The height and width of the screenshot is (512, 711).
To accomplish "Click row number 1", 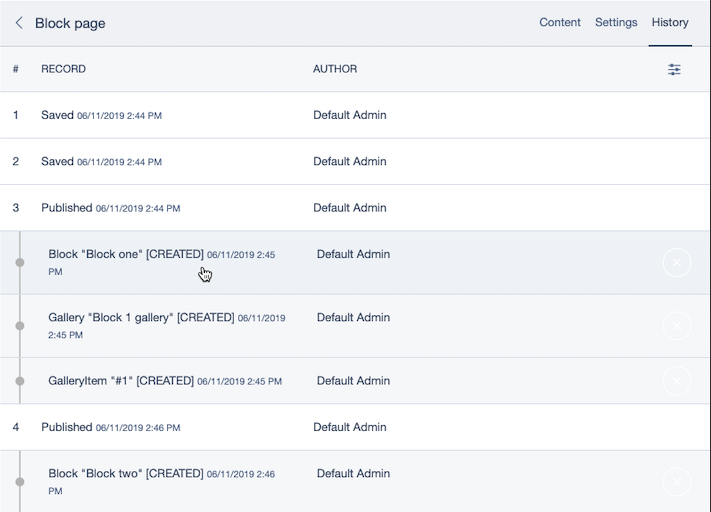I will pos(16,115).
